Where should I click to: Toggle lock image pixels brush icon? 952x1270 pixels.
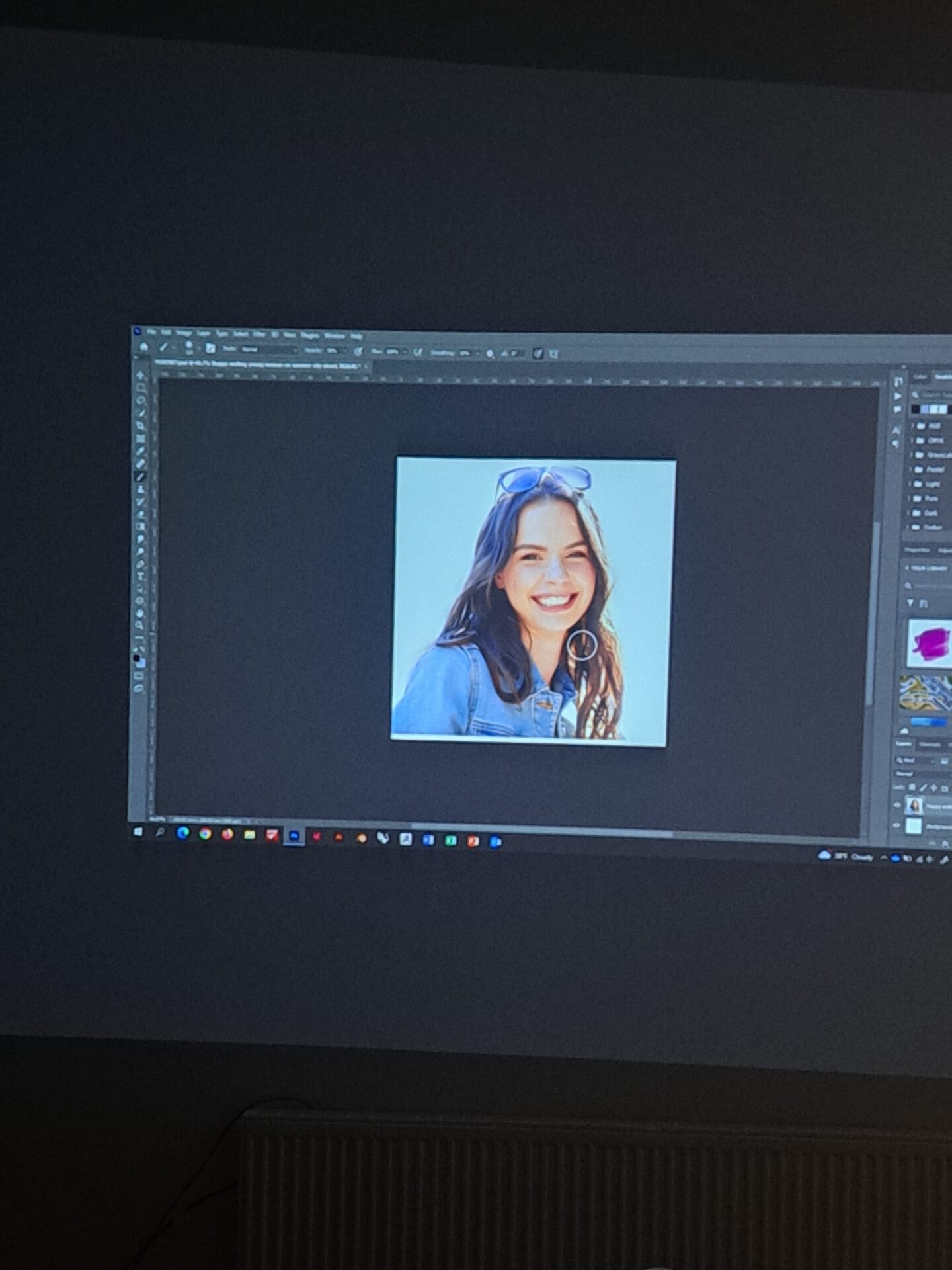tap(923, 787)
